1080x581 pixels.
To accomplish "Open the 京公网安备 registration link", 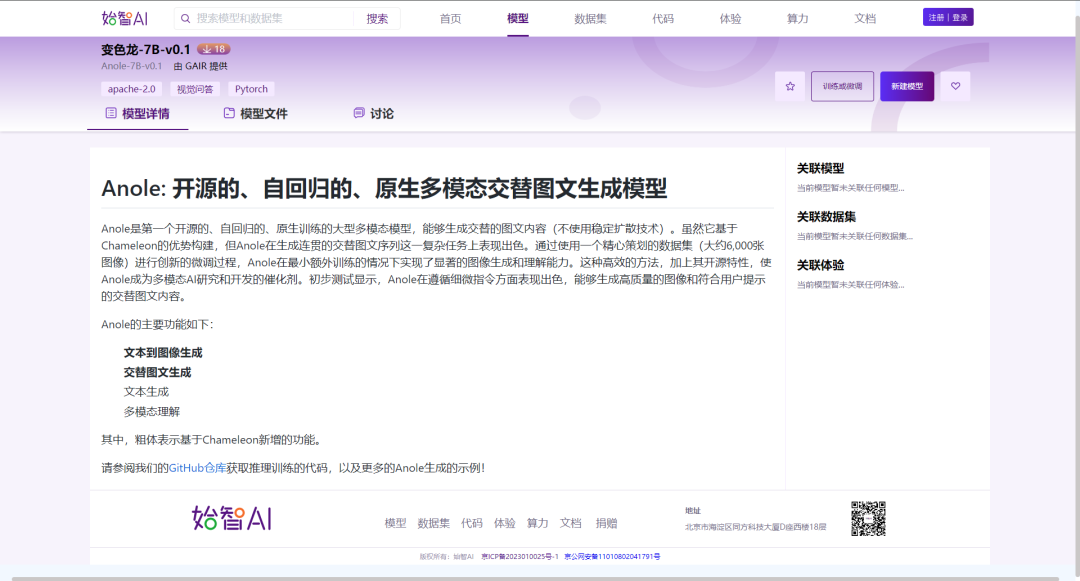I will click(x=612, y=556).
